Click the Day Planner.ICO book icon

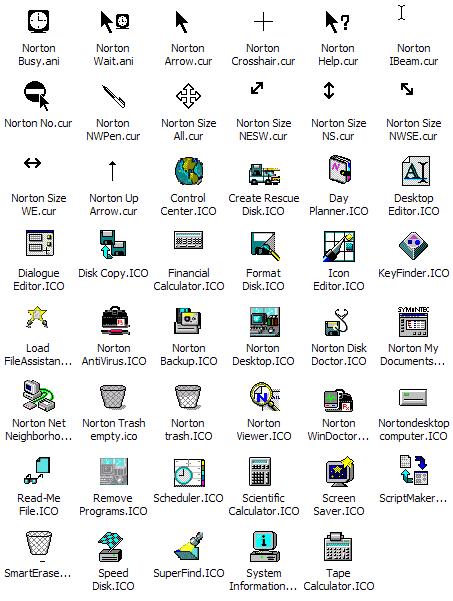[340, 170]
